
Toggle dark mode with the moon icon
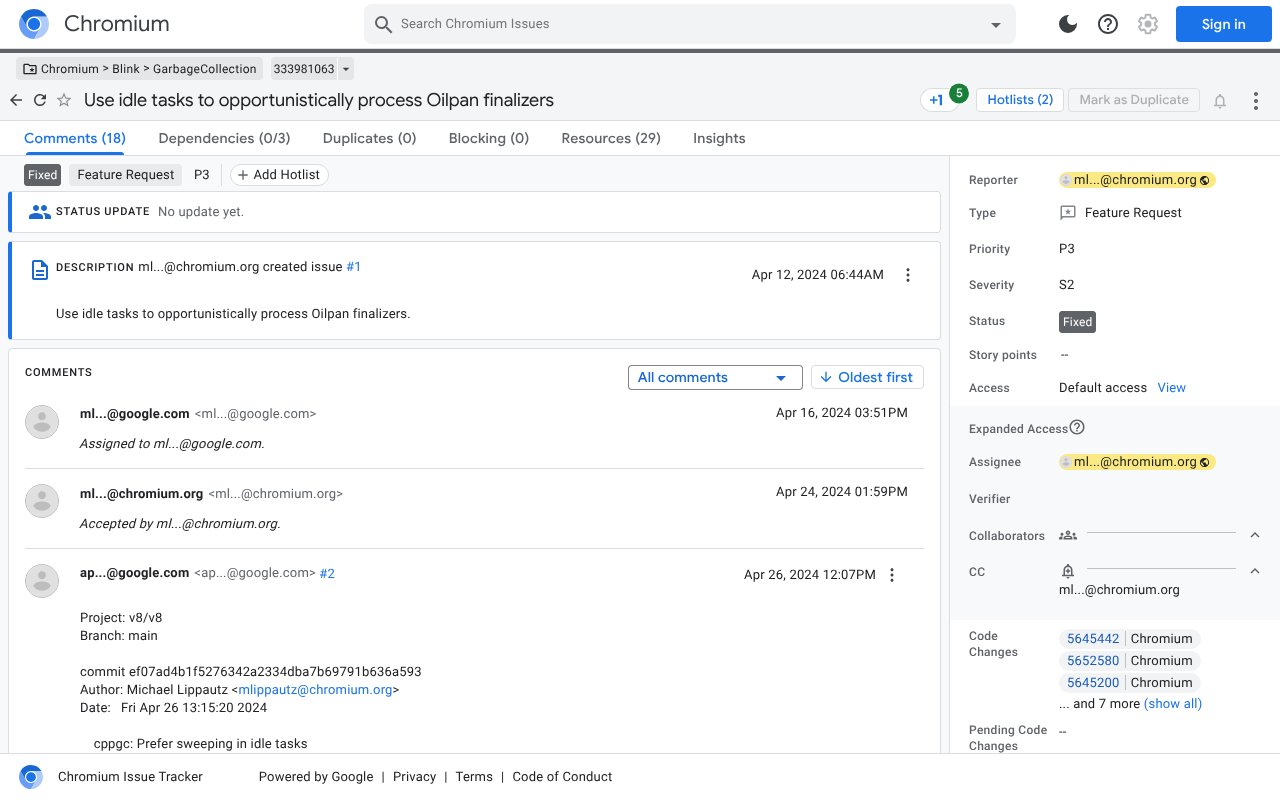coord(1068,24)
